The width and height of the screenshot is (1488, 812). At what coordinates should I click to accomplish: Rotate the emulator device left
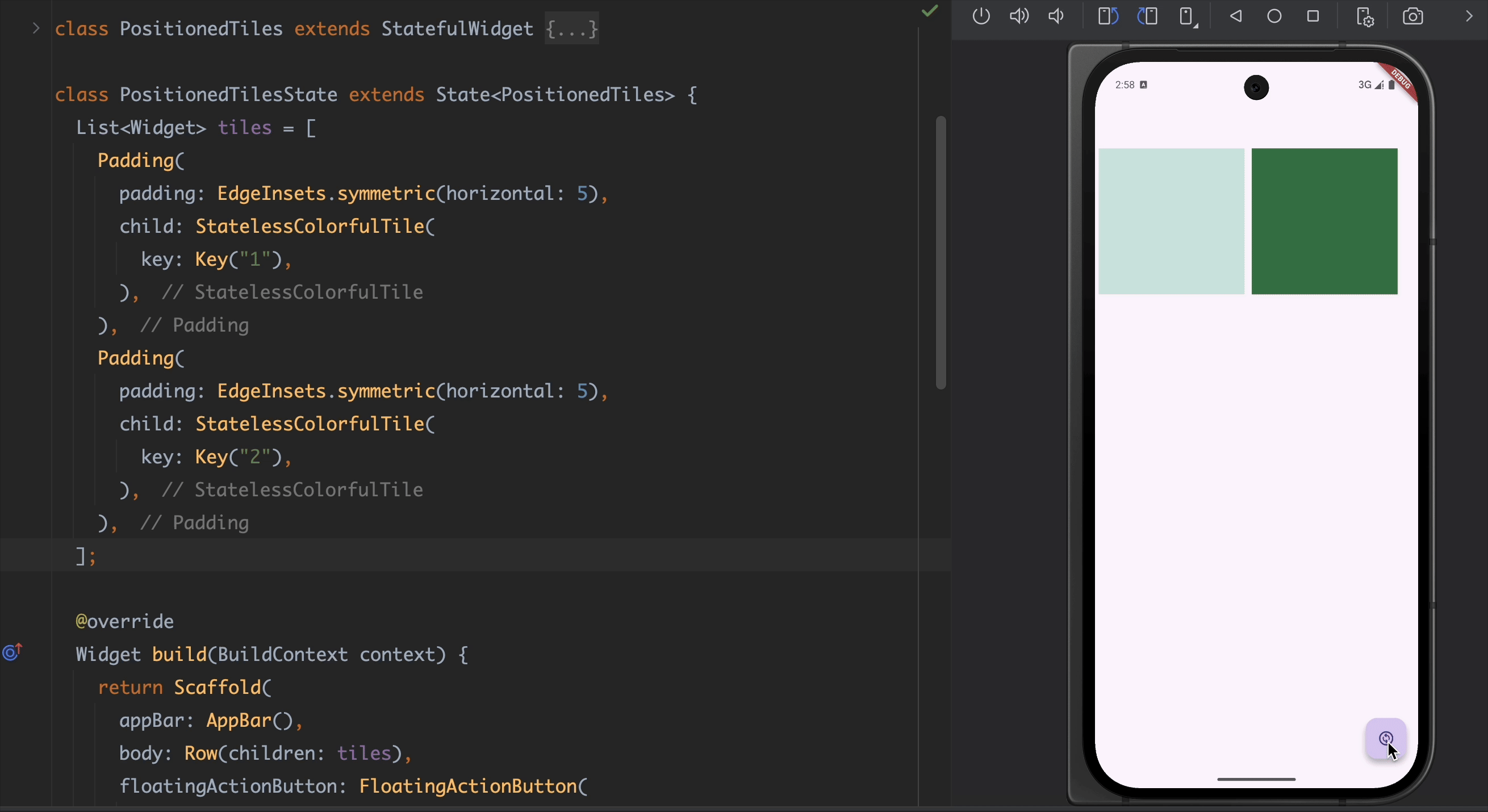pos(1108,16)
